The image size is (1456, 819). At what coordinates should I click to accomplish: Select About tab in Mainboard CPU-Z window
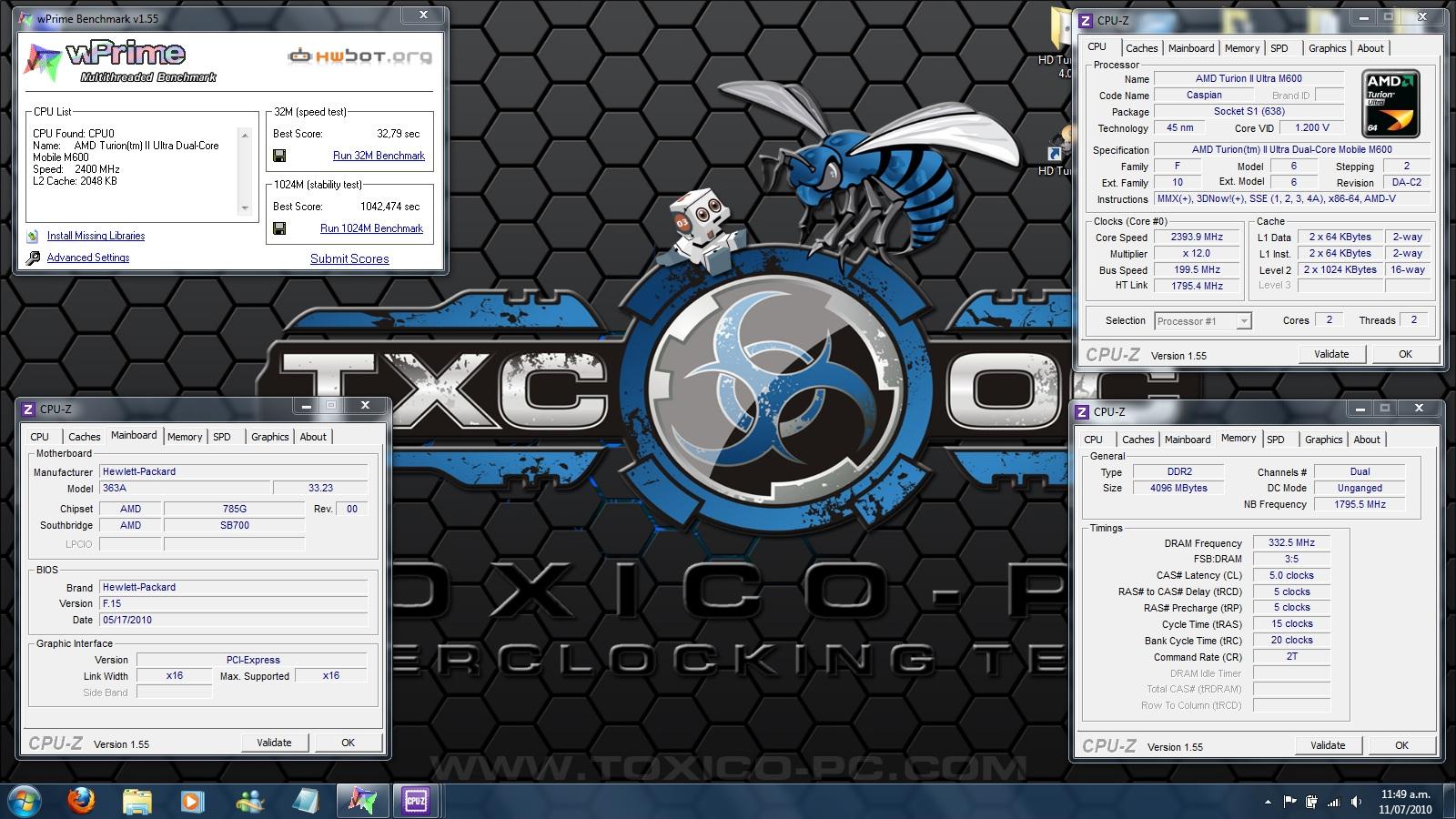coord(313,437)
